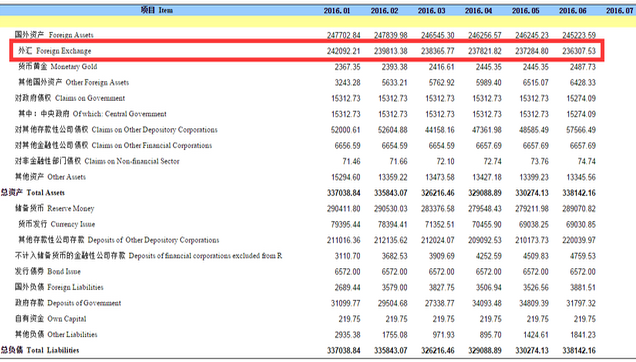The width and height of the screenshot is (636, 362).
Task: Click the Foreign Liabilities row label
Action: tap(59, 287)
